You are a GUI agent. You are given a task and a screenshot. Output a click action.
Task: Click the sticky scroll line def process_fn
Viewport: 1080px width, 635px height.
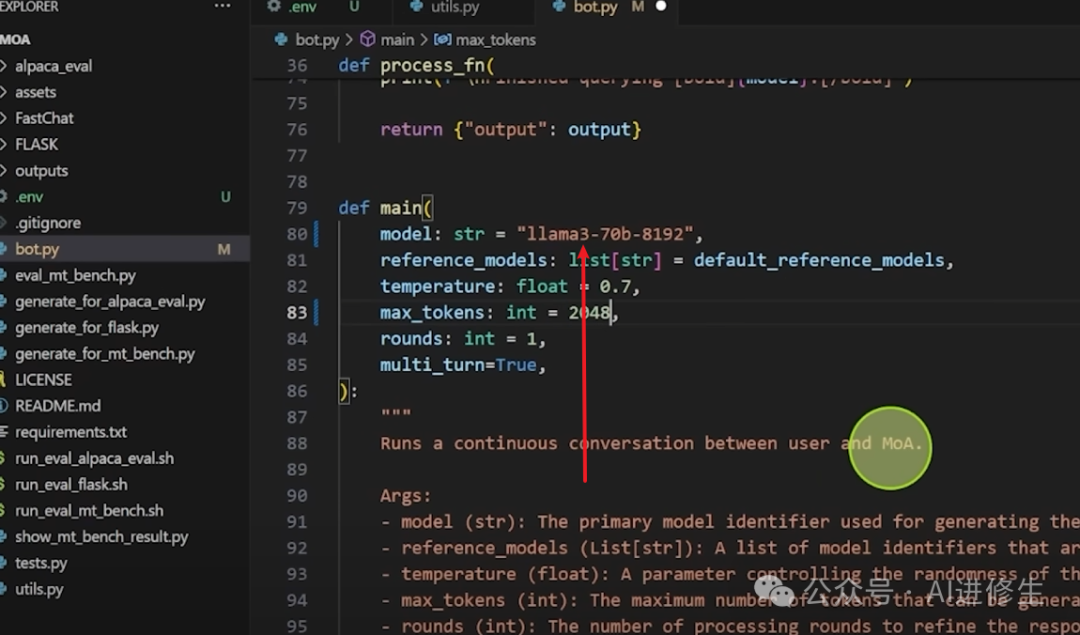(x=416, y=66)
